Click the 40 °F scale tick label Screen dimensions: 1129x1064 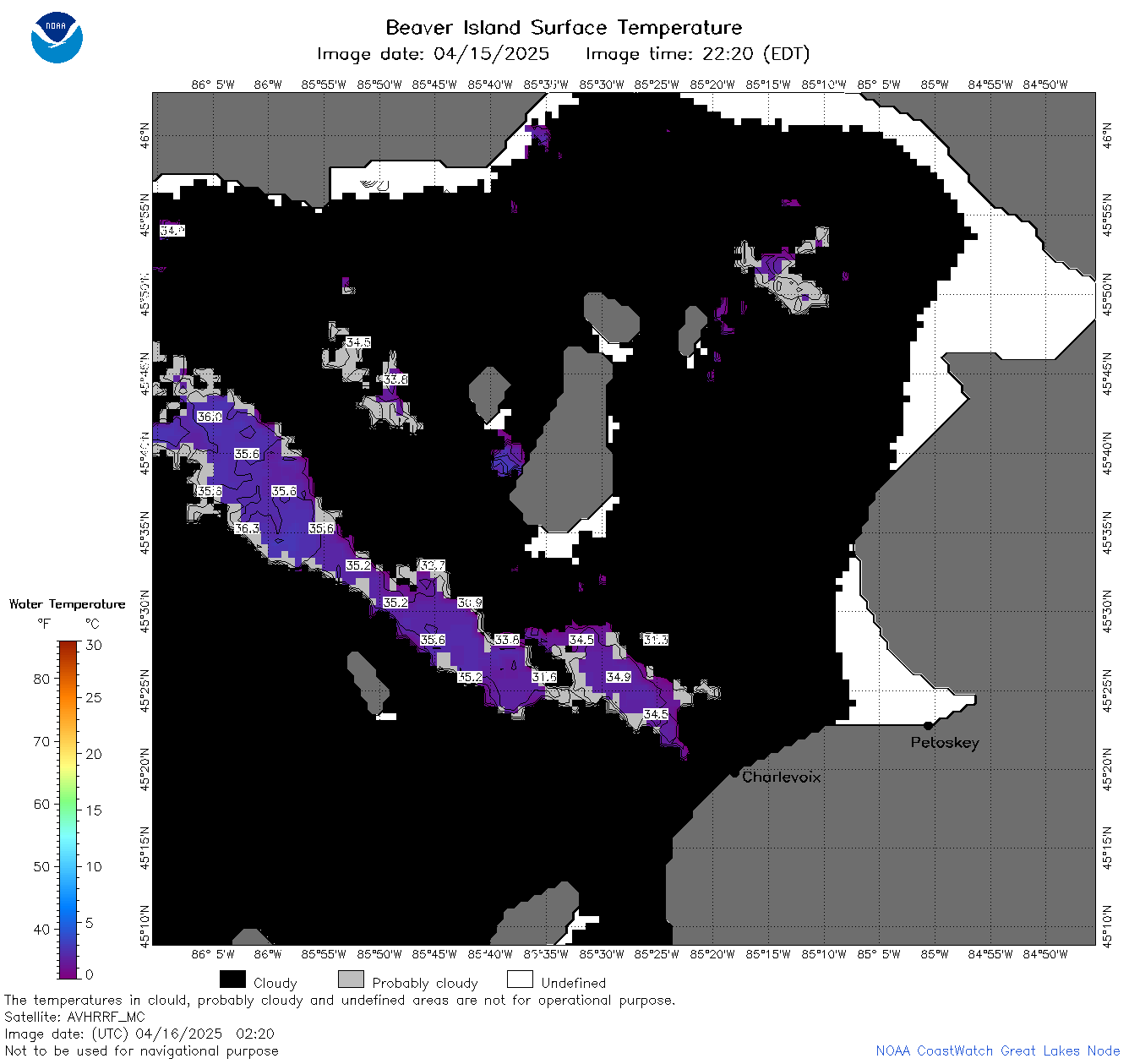pos(41,929)
